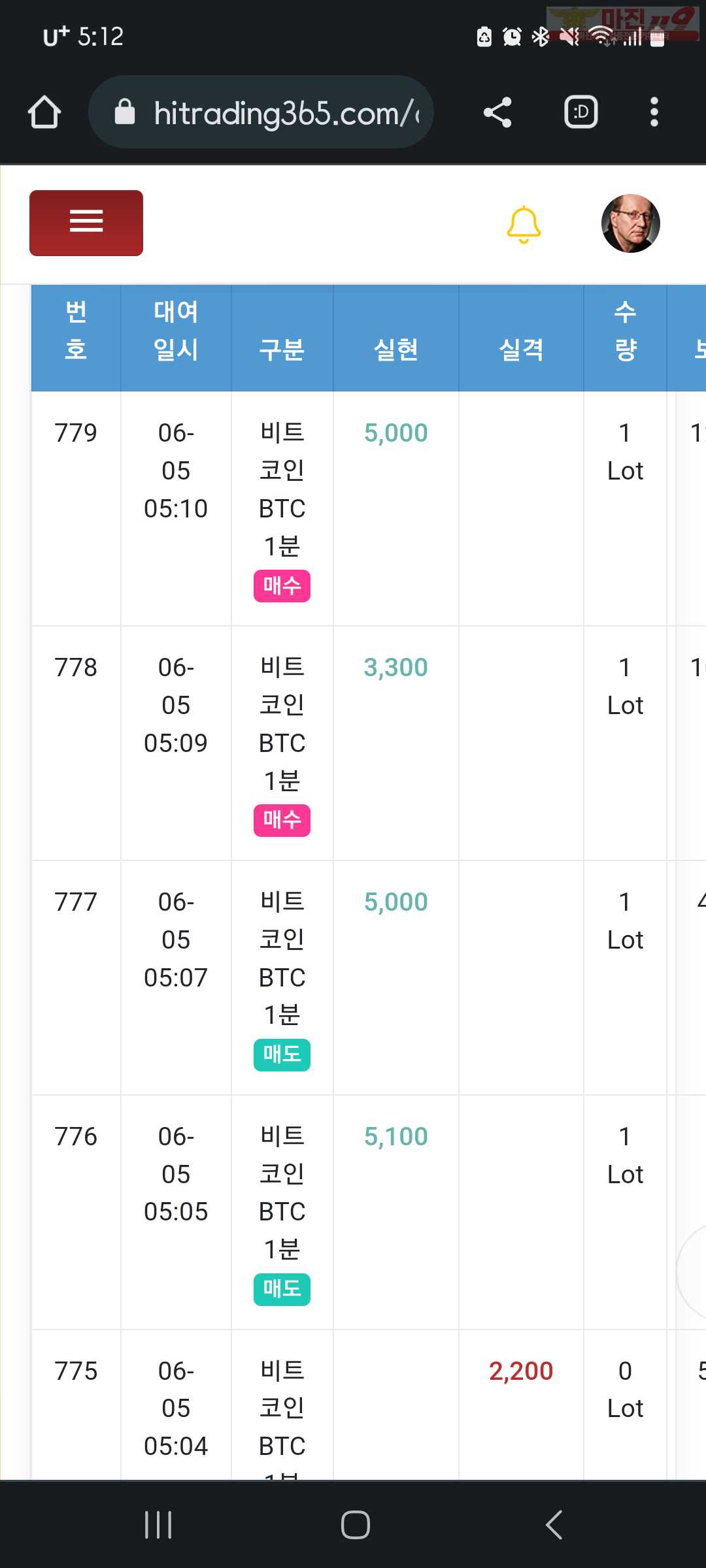Tap the hitrading365.com address bar

coord(261,112)
